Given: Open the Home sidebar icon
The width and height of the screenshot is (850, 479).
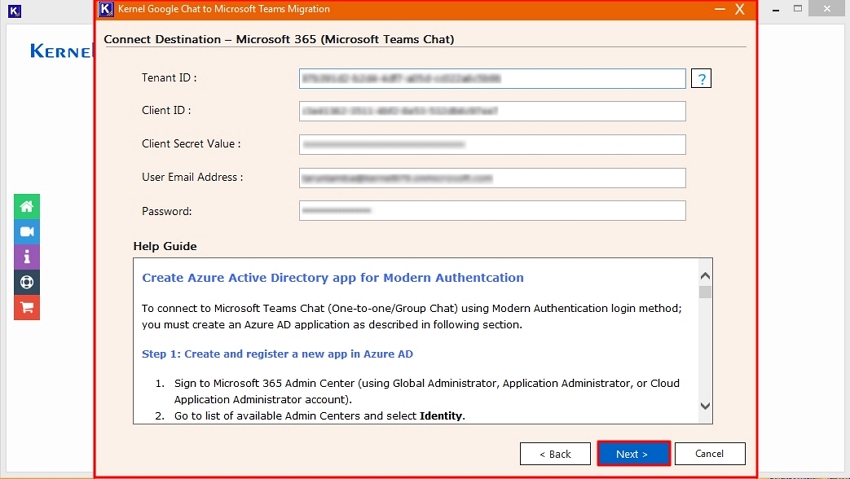Looking at the screenshot, I should 27,206.
